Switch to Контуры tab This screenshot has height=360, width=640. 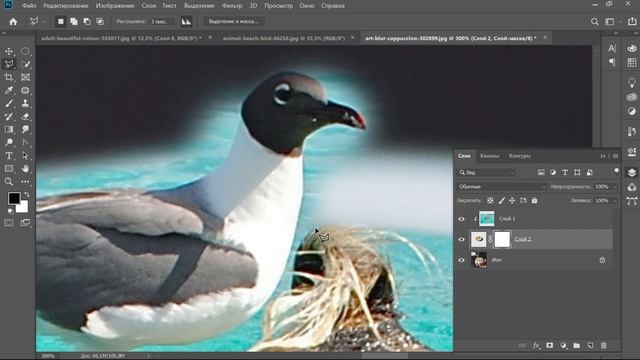[x=519, y=156]
